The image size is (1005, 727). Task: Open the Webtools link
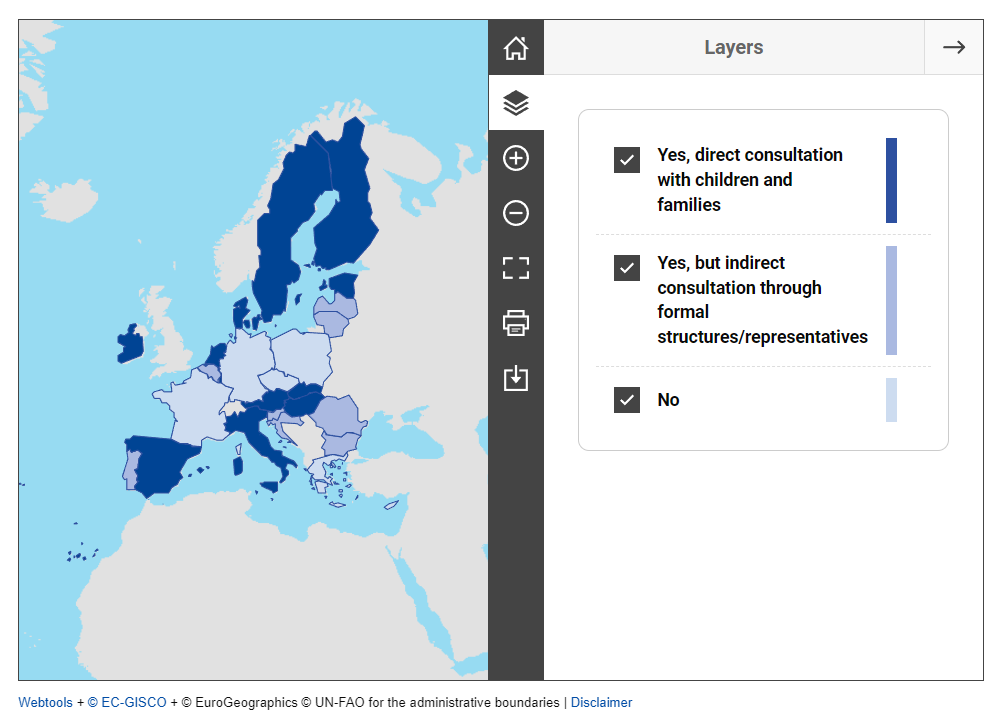pos(45,703)
